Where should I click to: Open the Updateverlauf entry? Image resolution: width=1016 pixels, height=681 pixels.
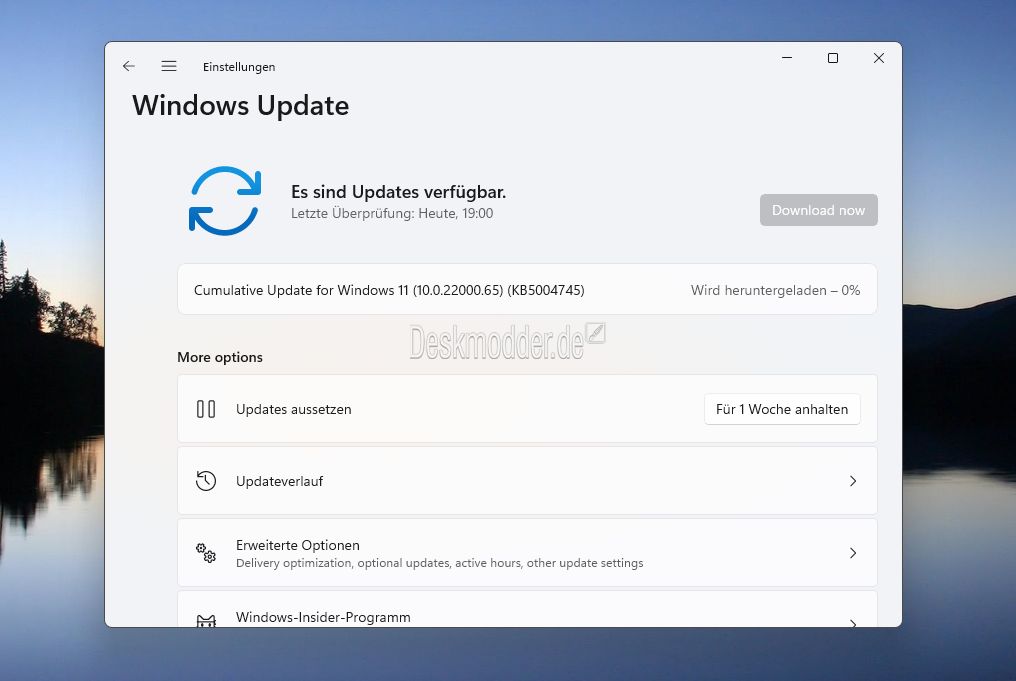pos(527,481)
